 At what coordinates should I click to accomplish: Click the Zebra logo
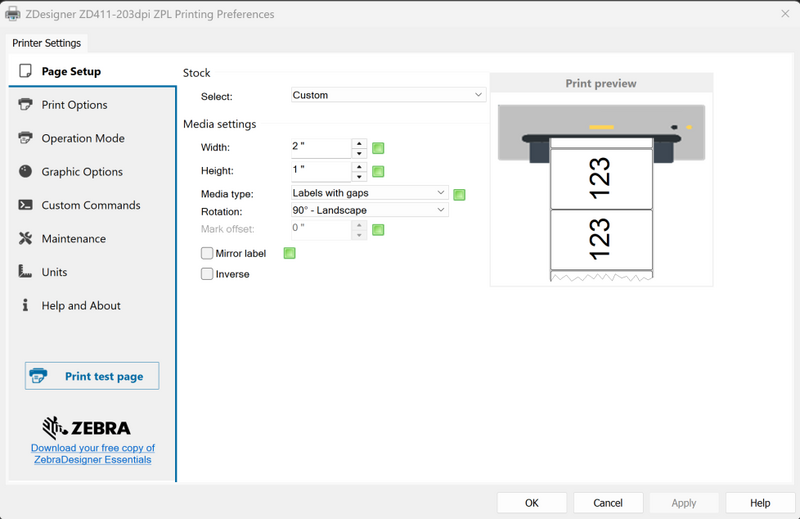[86, 428]
